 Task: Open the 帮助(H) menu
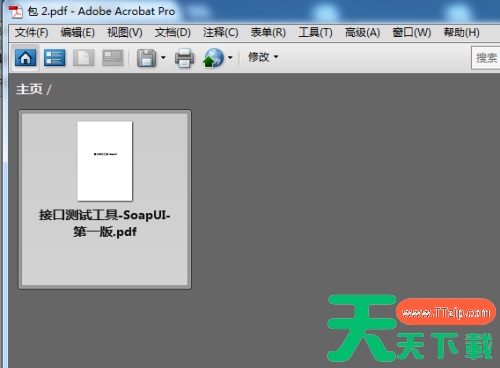click(462, 33)
